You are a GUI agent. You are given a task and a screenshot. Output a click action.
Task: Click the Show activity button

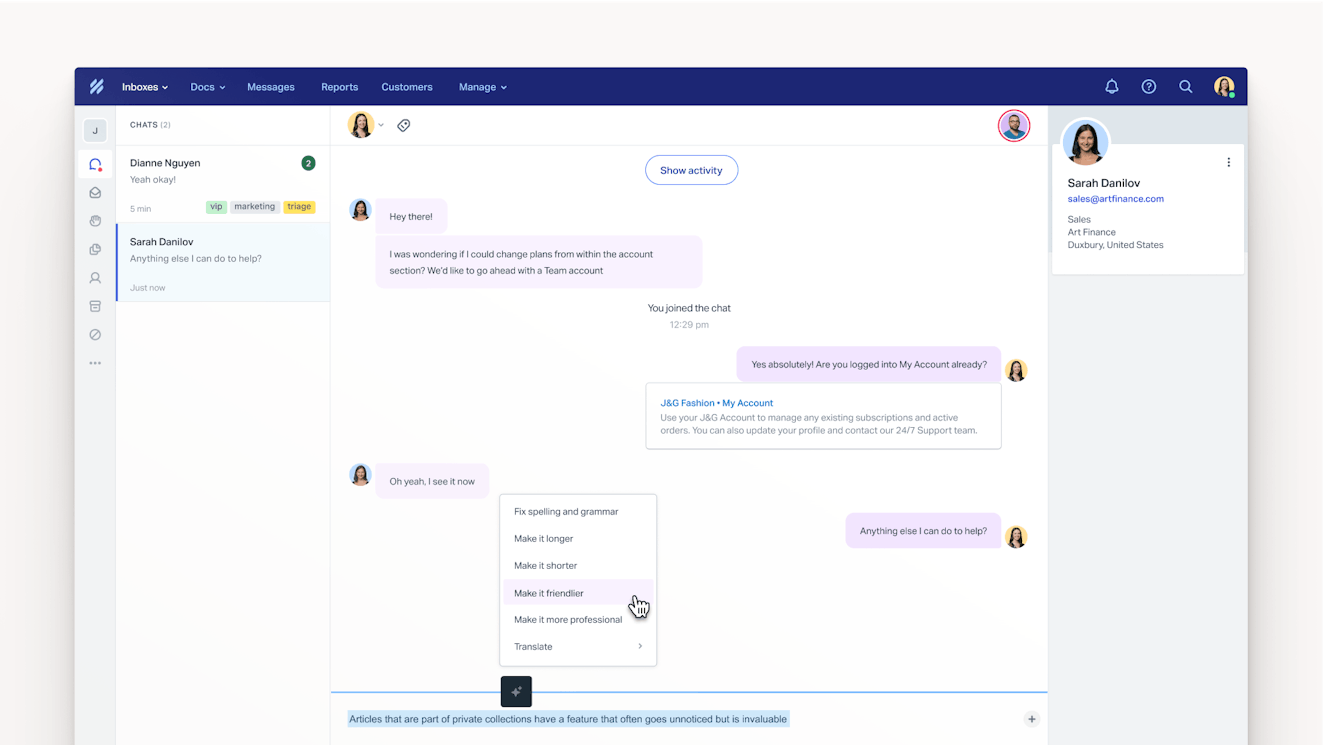coord(691,170)
